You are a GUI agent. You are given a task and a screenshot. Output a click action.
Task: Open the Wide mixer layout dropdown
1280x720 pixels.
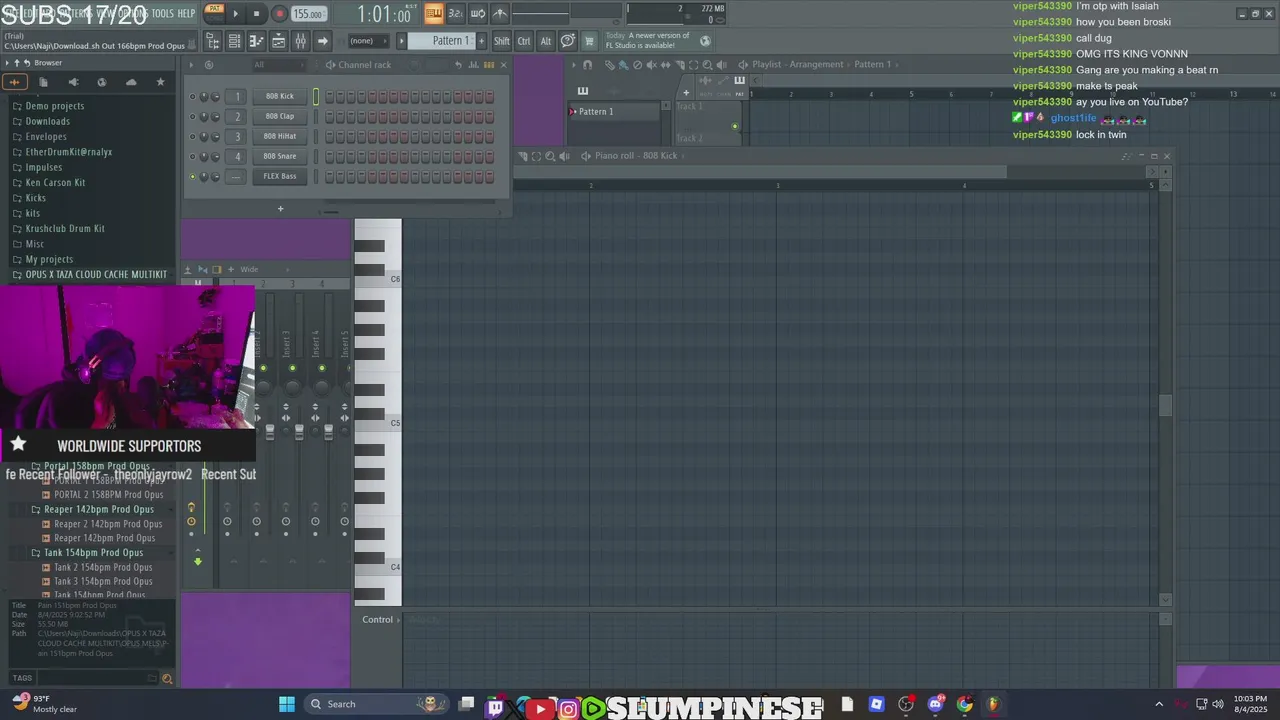tap(265, 269)
